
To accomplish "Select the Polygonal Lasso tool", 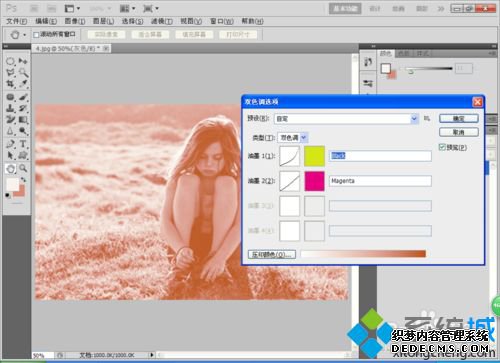I will click(10, 72).
